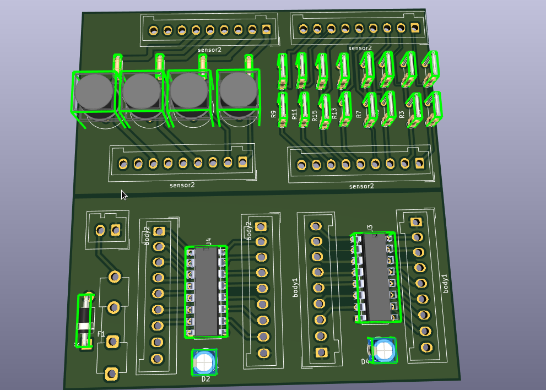Click the resistor right of the R11 label
Screen dimensions: 546x390
[x=304, y=110]
